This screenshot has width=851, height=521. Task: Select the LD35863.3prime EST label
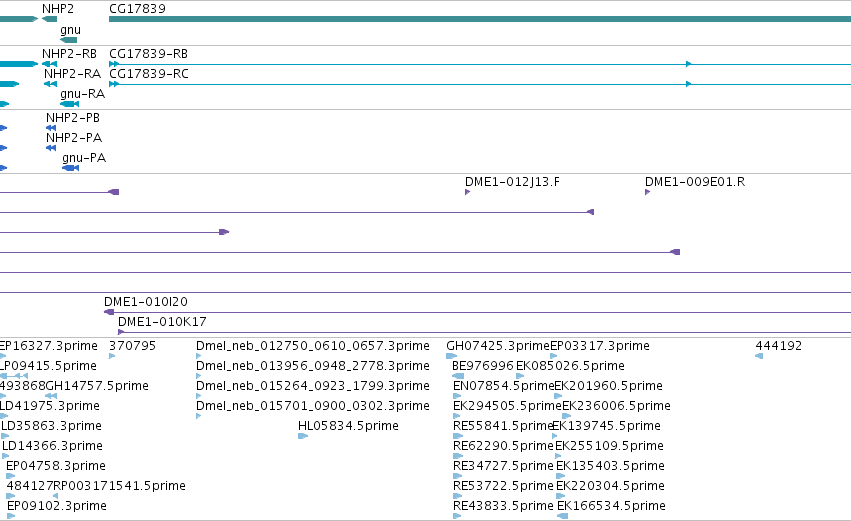coord(52,426)
